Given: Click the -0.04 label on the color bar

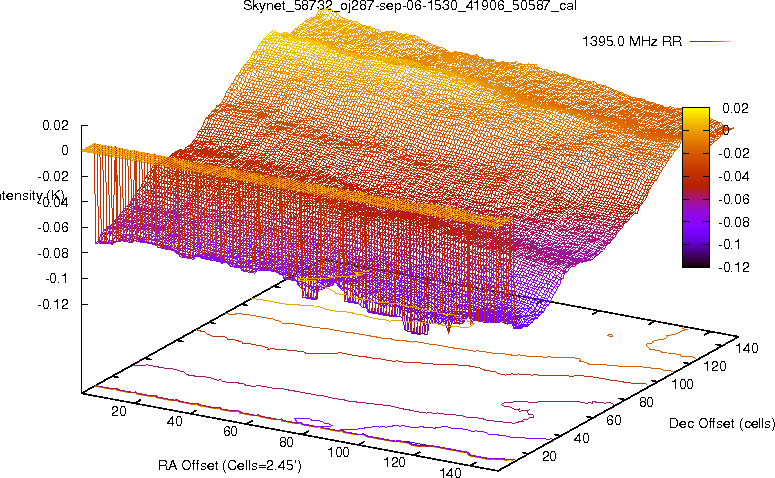Looking at the screenshot, I should [733, 176].
